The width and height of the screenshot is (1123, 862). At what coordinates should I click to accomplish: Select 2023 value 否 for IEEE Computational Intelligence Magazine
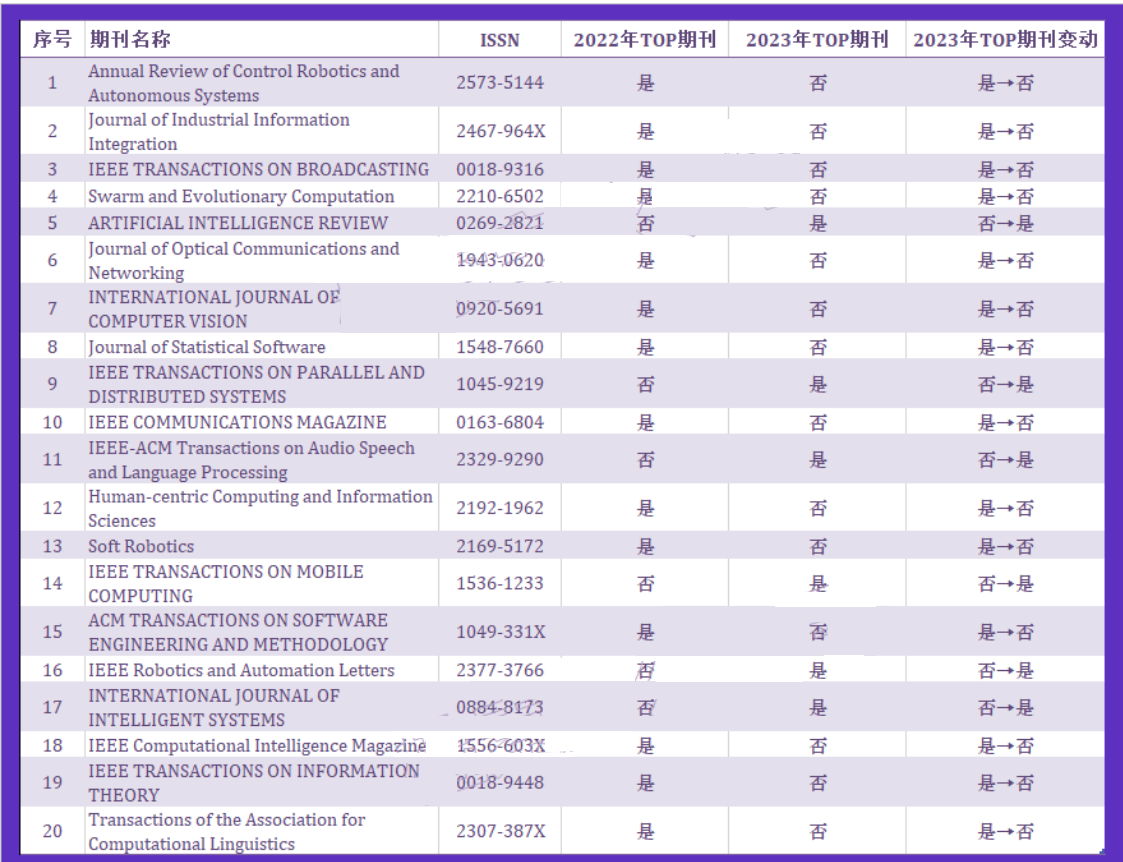click(x=817, y=745)
